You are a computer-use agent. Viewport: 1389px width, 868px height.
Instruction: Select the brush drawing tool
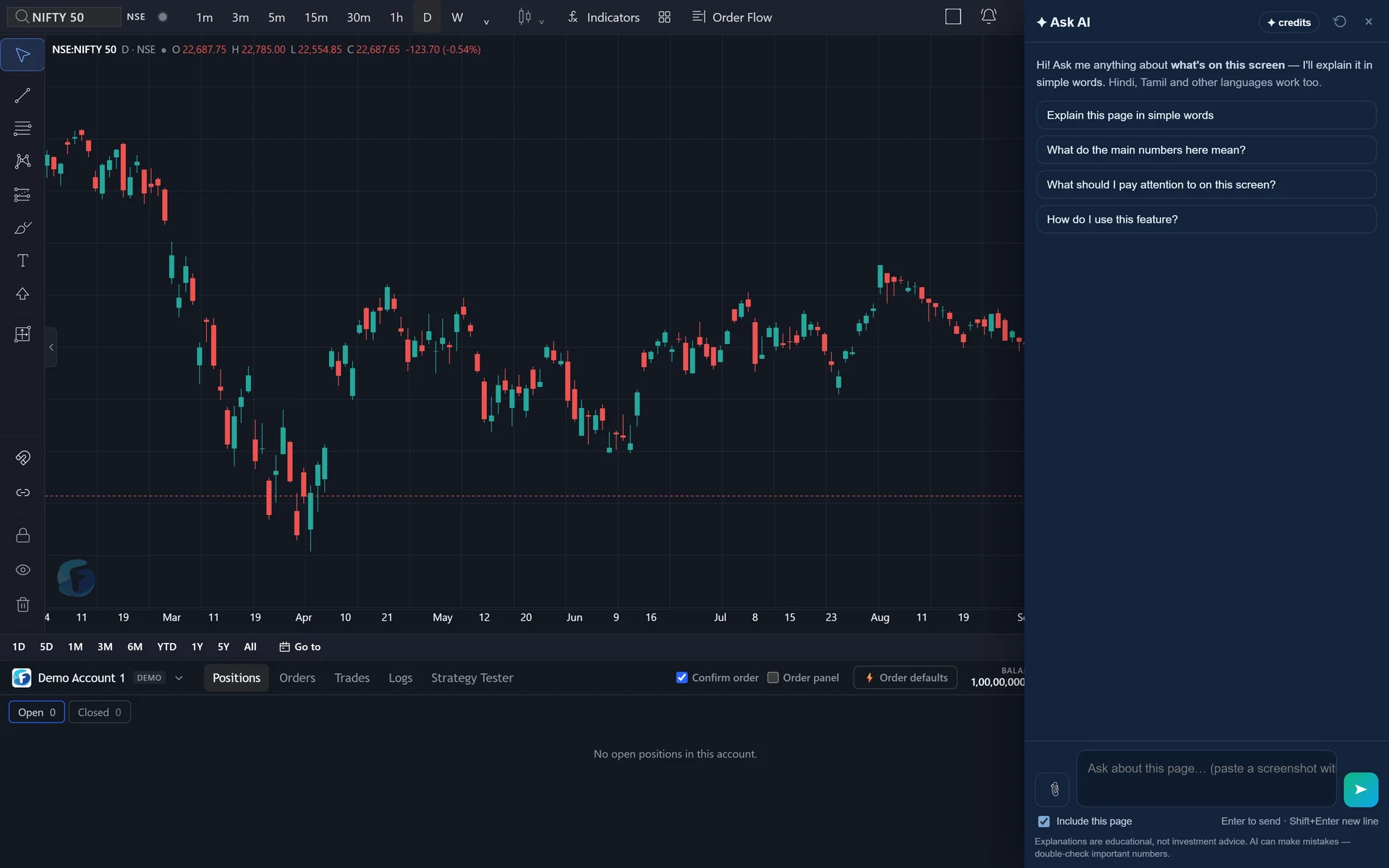(x=22, y=228)
